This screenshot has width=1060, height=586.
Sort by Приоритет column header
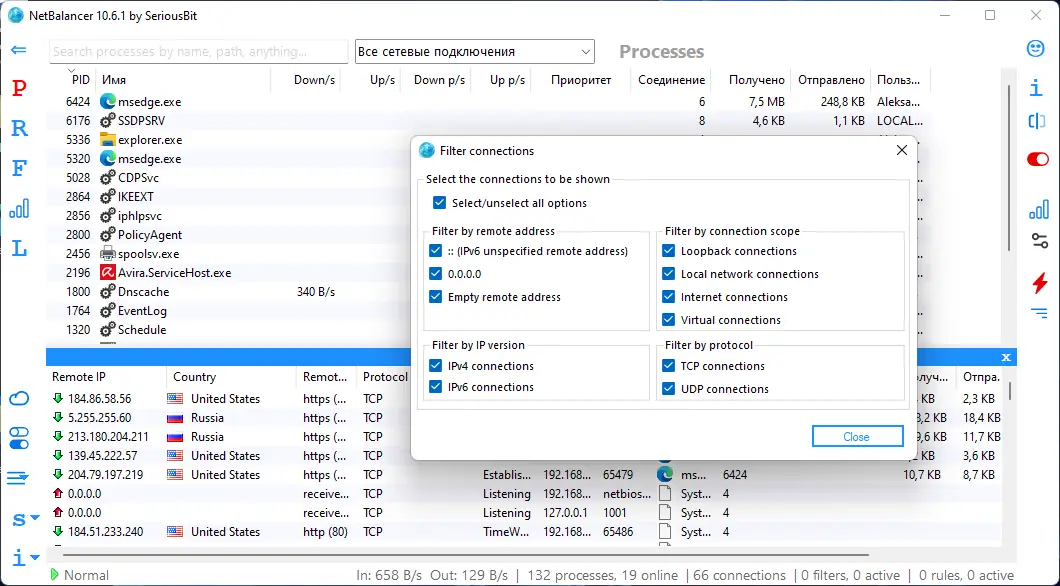tap(581, 80)
